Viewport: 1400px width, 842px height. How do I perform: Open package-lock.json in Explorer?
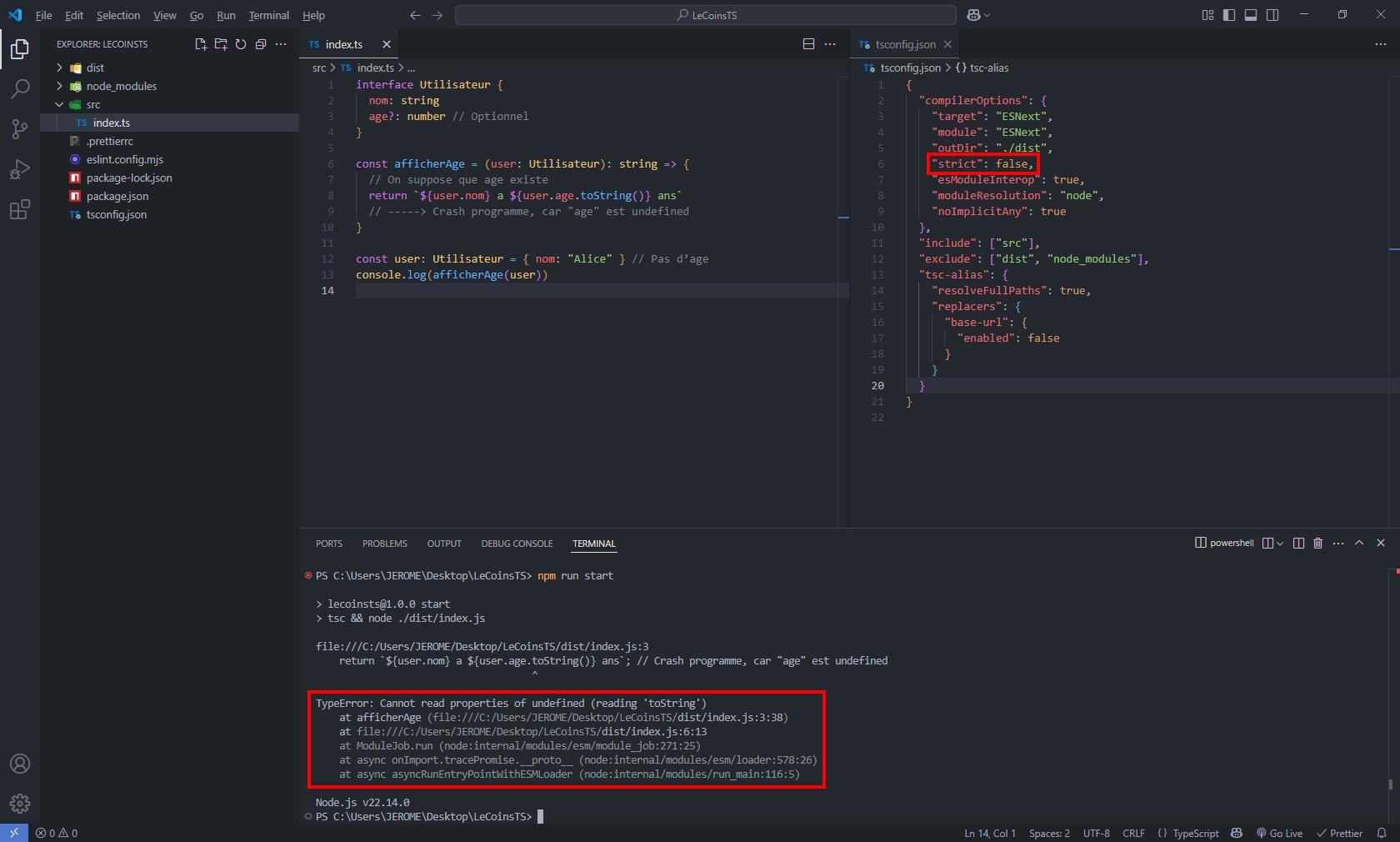pyautogui.click(x=129, y=178)
